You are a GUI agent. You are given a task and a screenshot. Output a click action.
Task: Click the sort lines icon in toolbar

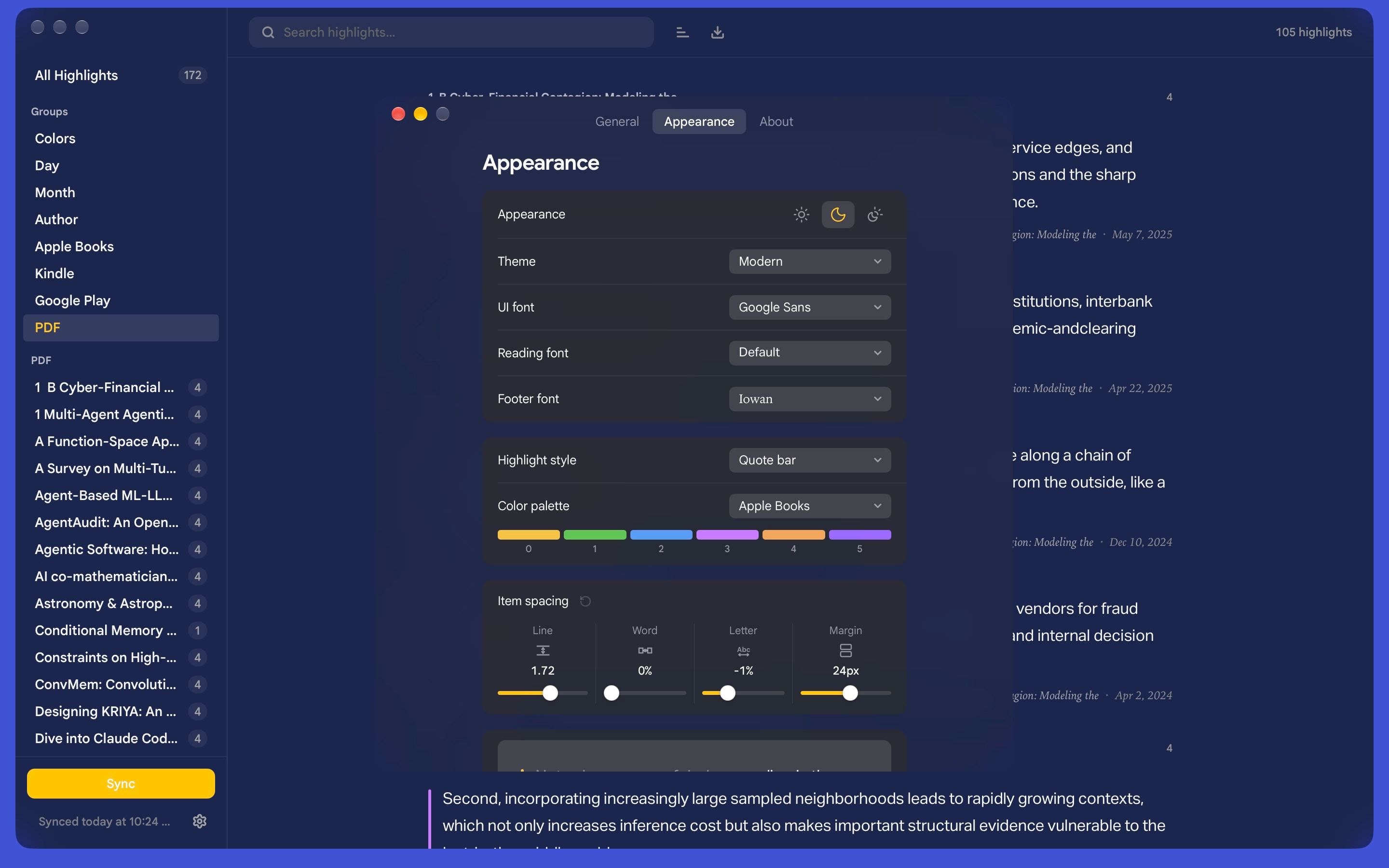(682, 32)
